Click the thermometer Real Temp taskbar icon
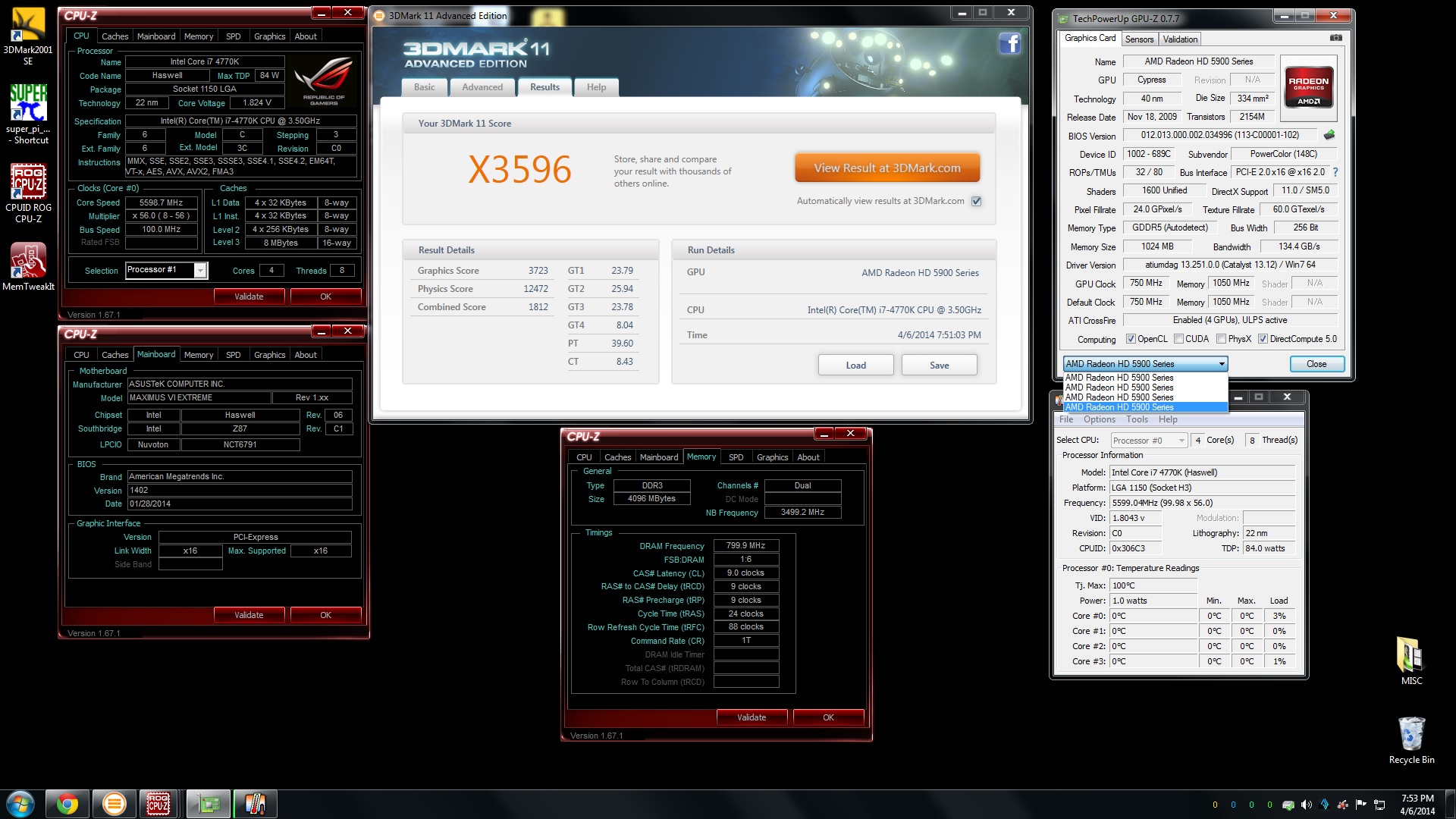The width and height of the screenshot is (1456, 819). (x=255, y=803)
